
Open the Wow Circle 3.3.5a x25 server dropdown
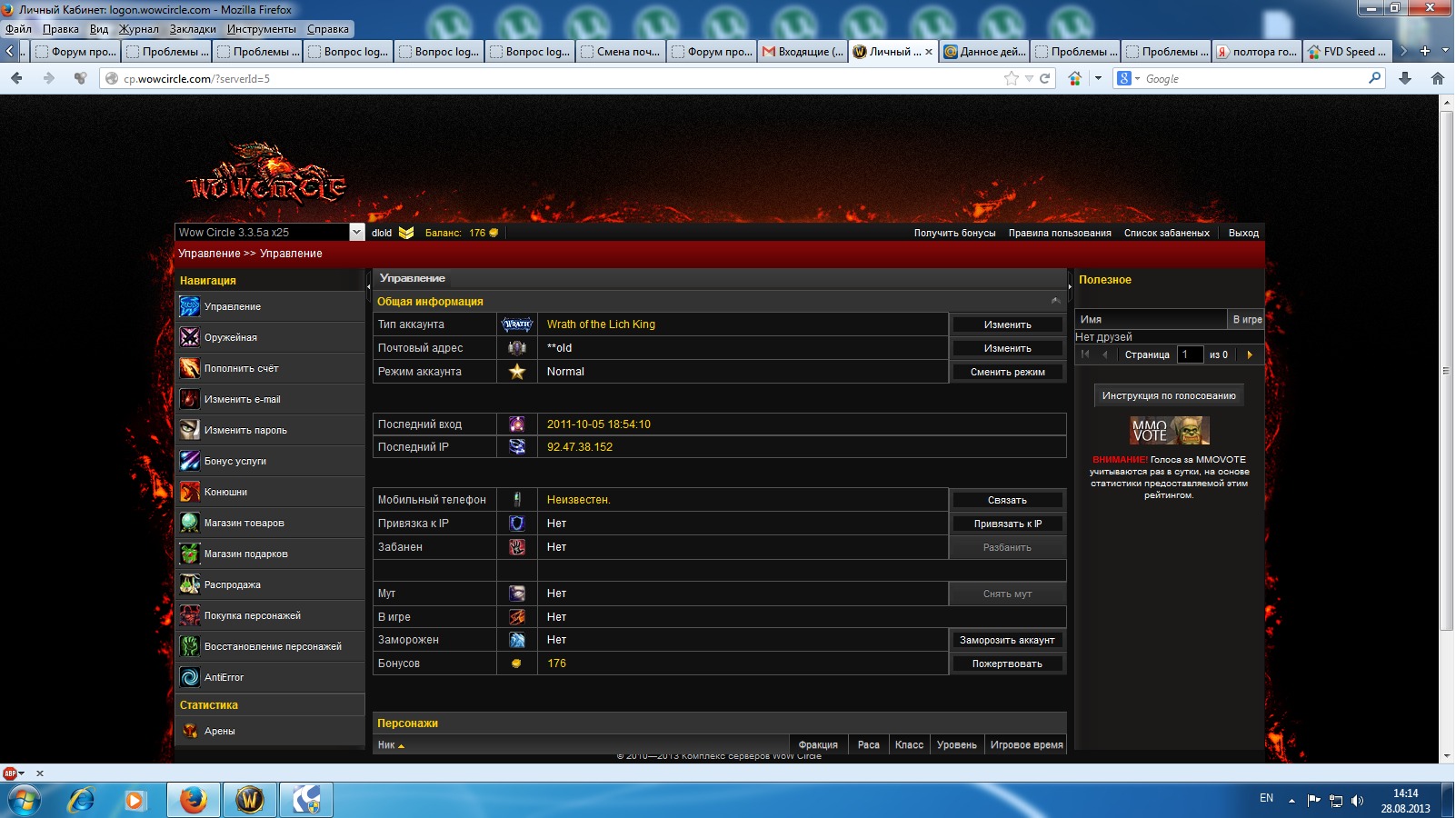click(x=356, y=233)
